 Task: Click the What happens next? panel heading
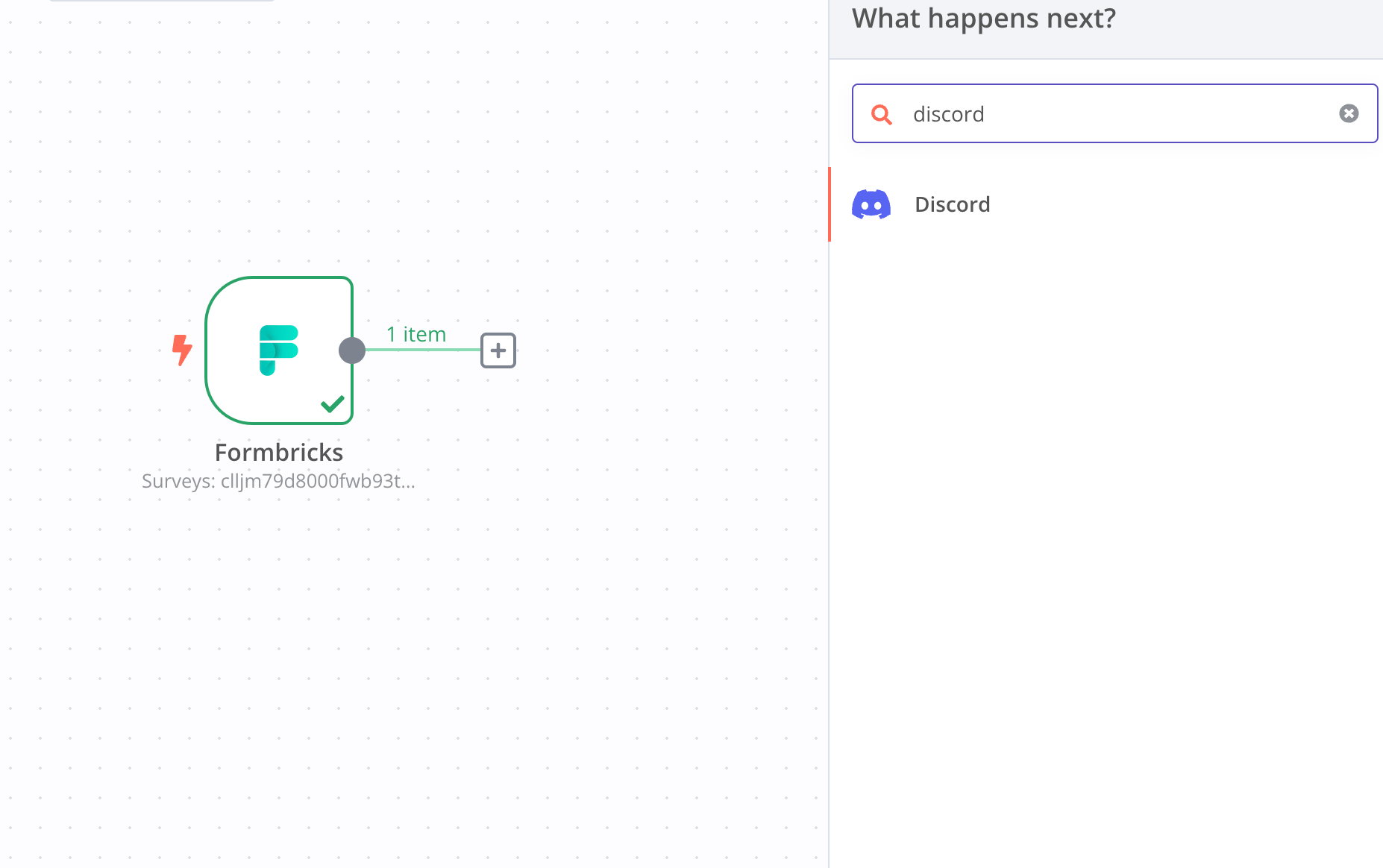984,18
